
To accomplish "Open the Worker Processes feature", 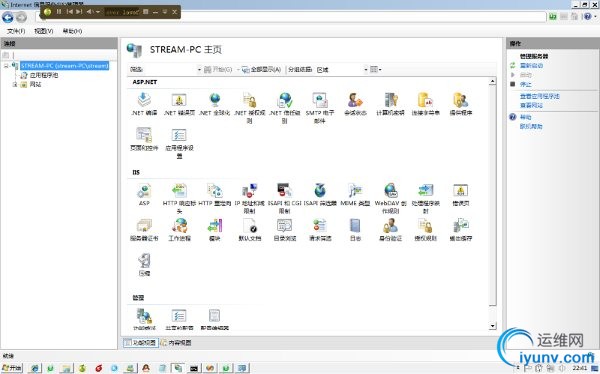I will (x=179, y=226).
